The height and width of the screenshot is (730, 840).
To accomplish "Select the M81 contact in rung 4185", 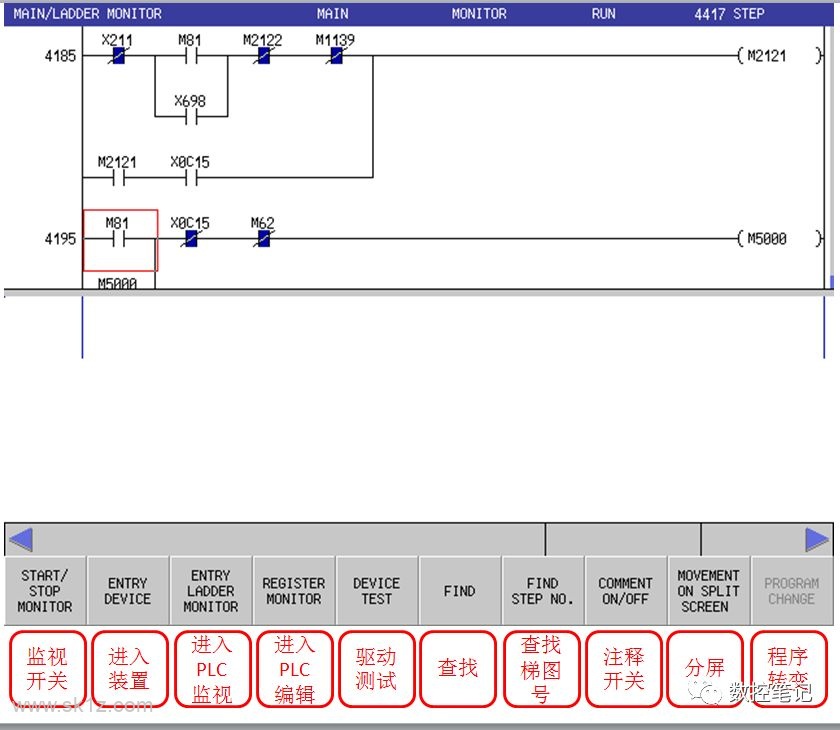I will click(191, 55).
